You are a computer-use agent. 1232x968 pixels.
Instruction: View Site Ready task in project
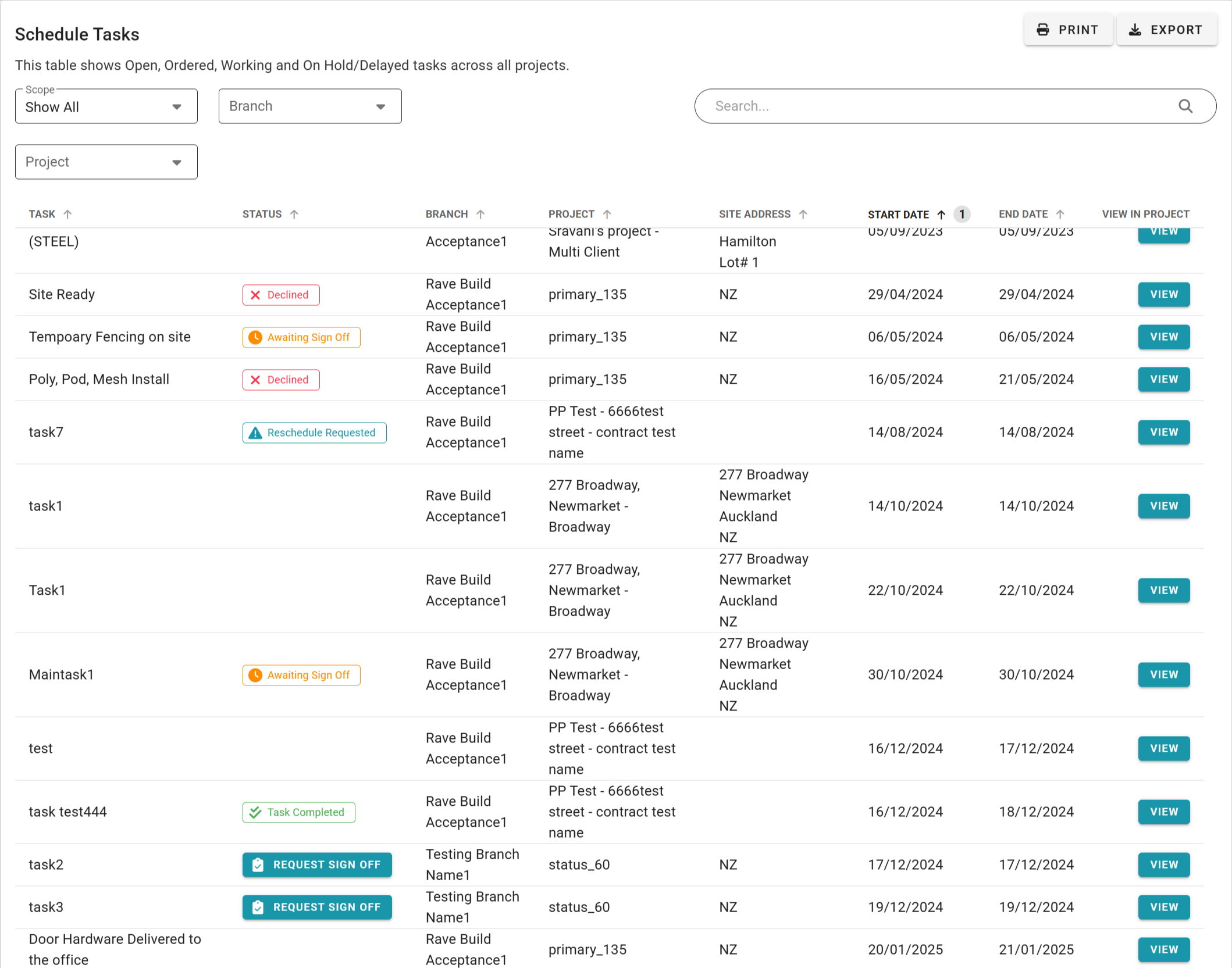(1164, 294)
